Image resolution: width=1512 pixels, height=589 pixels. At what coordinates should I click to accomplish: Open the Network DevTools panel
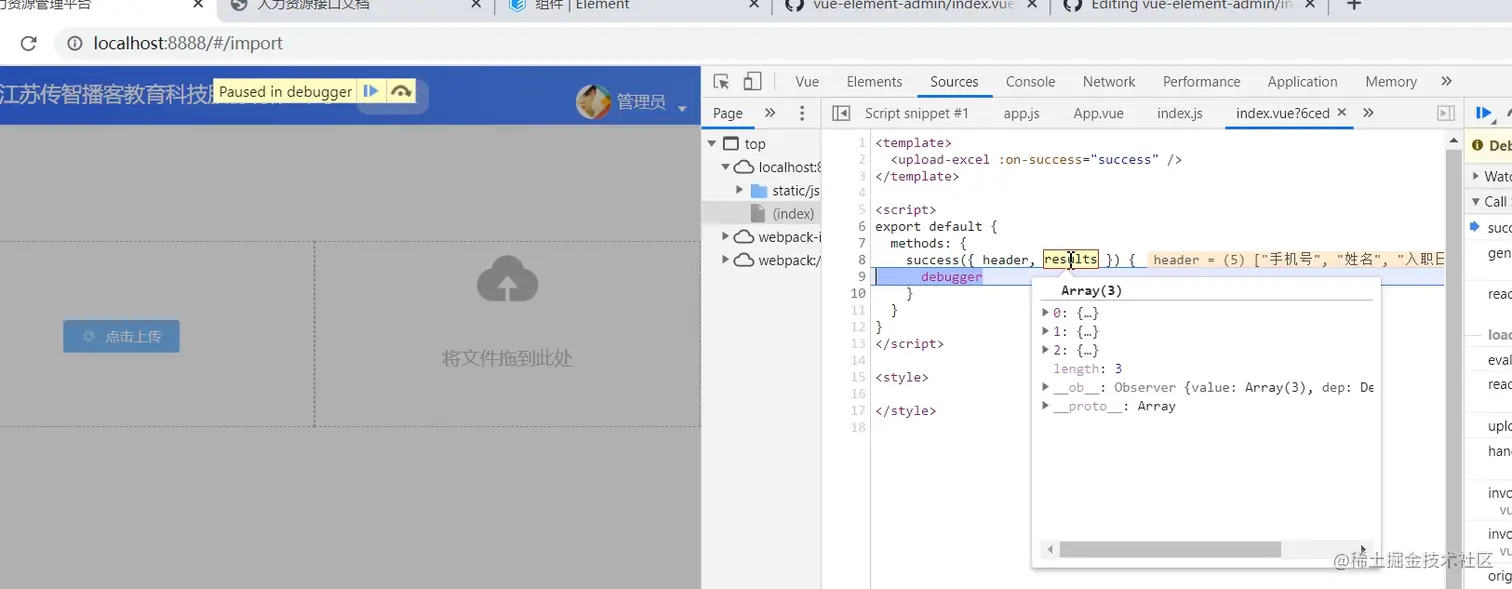pos(1109,82)
